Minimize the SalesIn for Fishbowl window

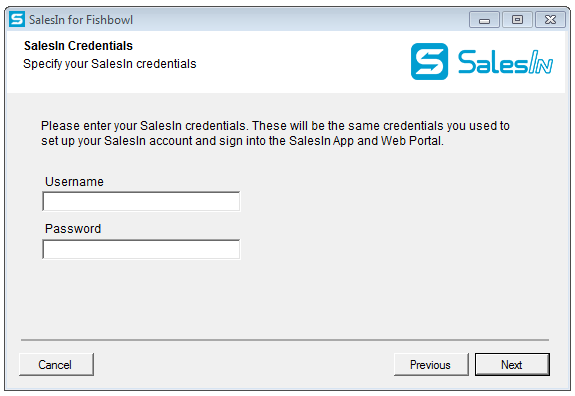click(484, 20)
